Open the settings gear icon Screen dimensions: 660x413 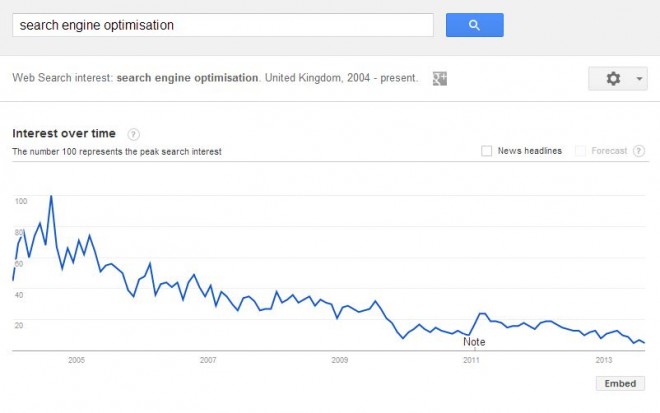[613, 79]
